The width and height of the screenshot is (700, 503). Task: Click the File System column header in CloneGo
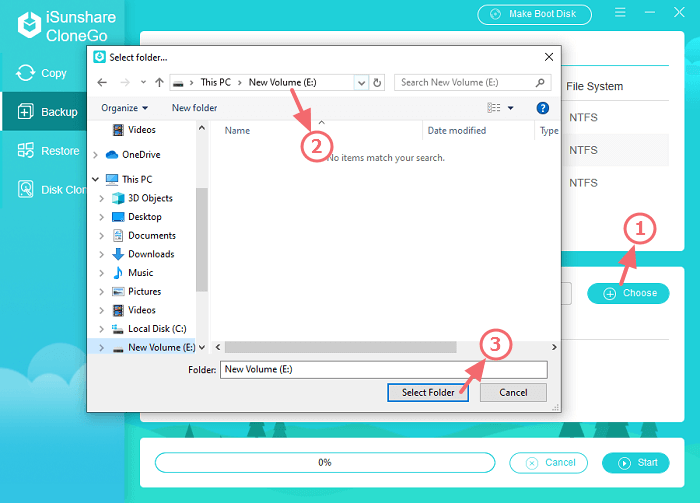pos(595,87)
